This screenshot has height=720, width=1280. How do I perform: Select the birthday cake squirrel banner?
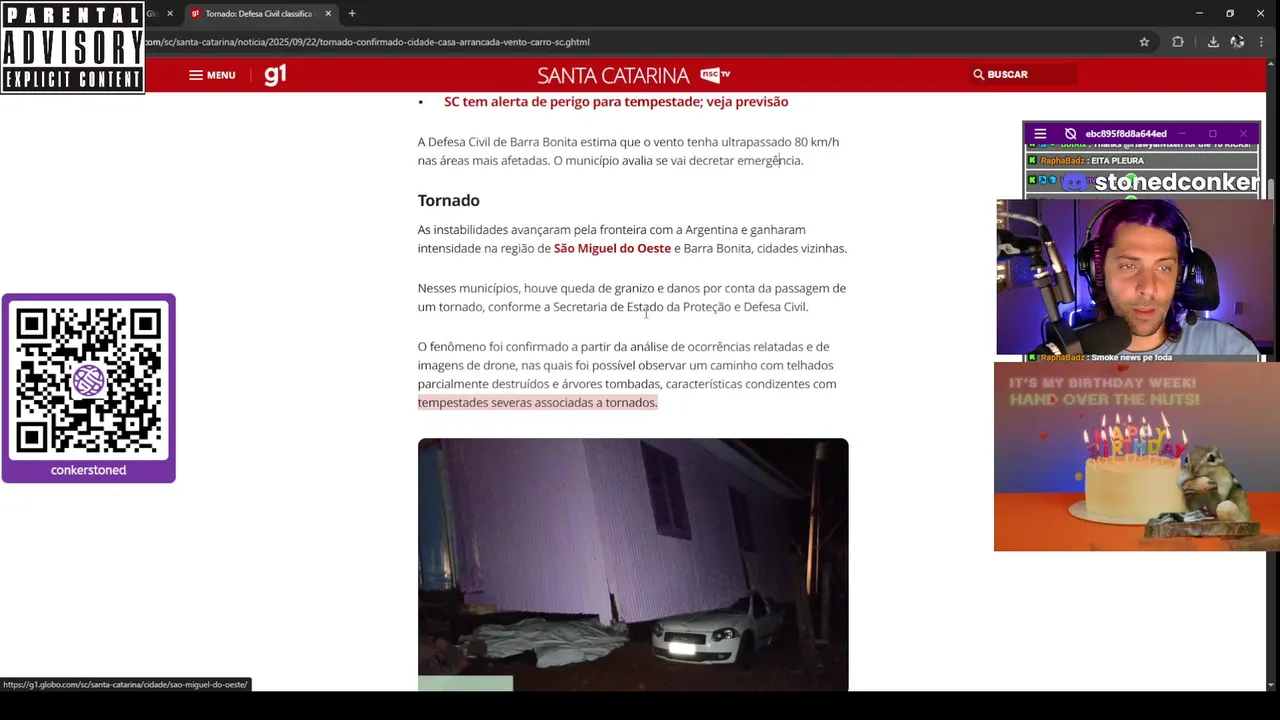tap(1136, 457)
